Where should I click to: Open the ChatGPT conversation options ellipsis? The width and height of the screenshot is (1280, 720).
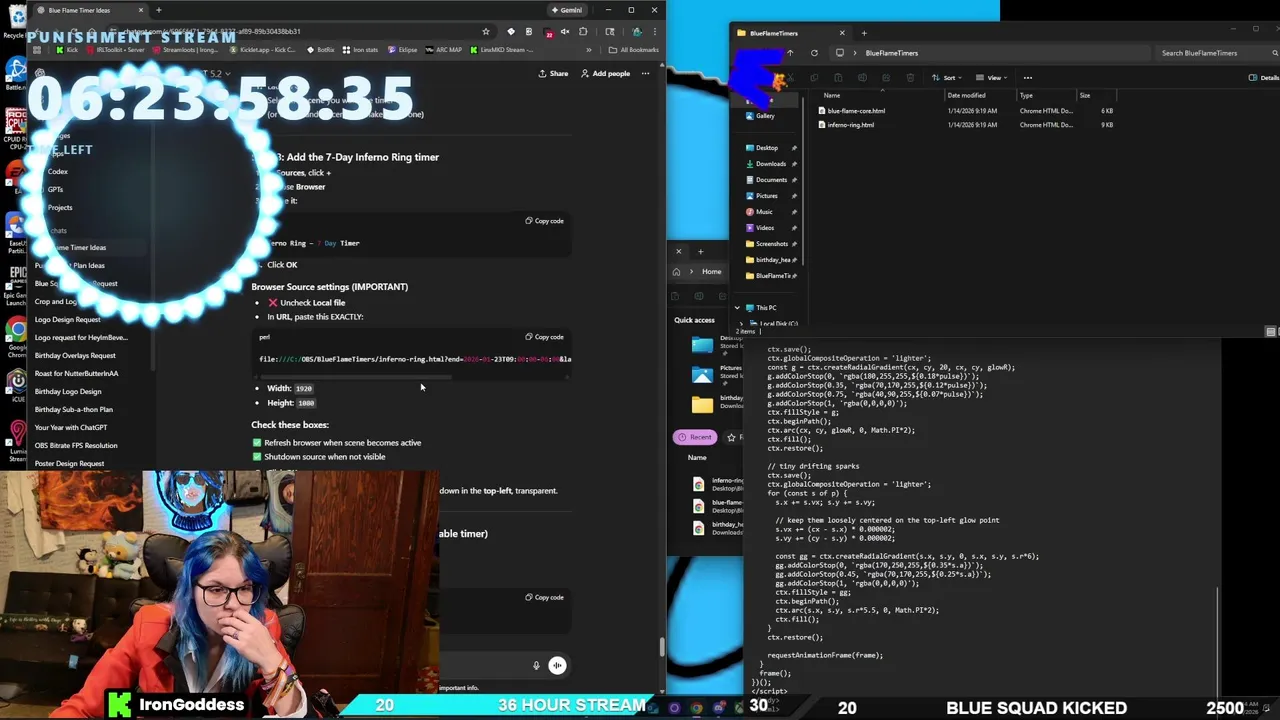pos(645,73)
